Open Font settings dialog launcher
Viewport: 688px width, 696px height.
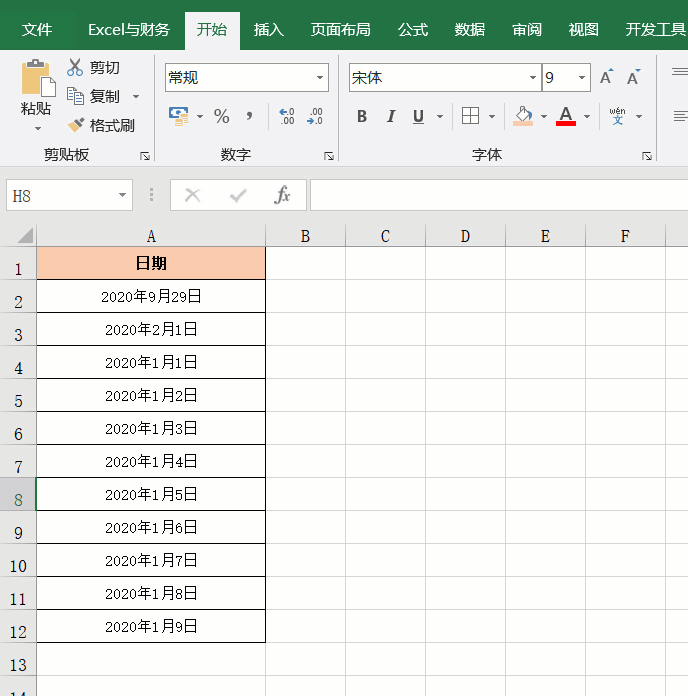point(647,156)
